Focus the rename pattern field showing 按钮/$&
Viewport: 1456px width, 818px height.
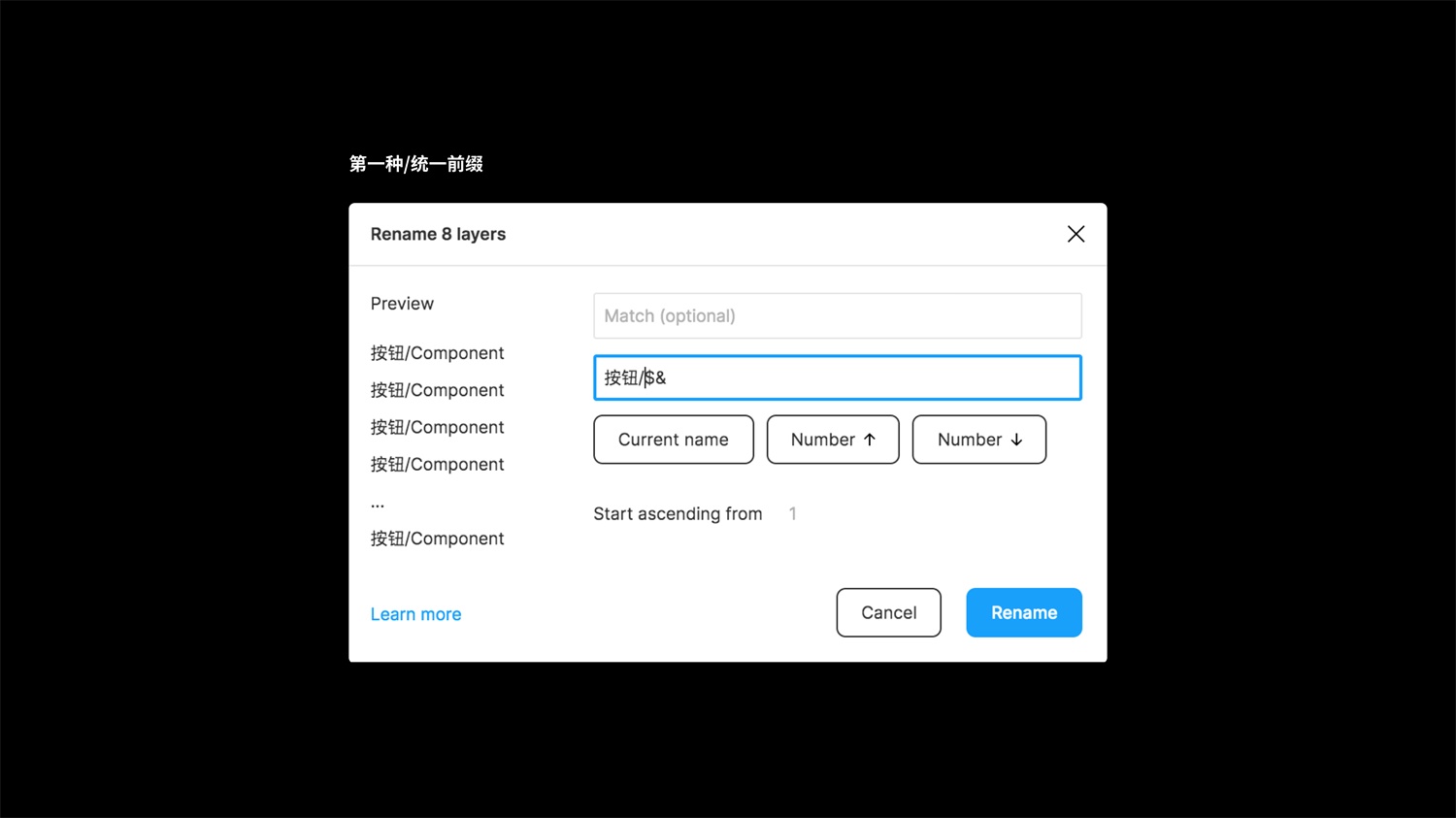click(x=837, y=377)
